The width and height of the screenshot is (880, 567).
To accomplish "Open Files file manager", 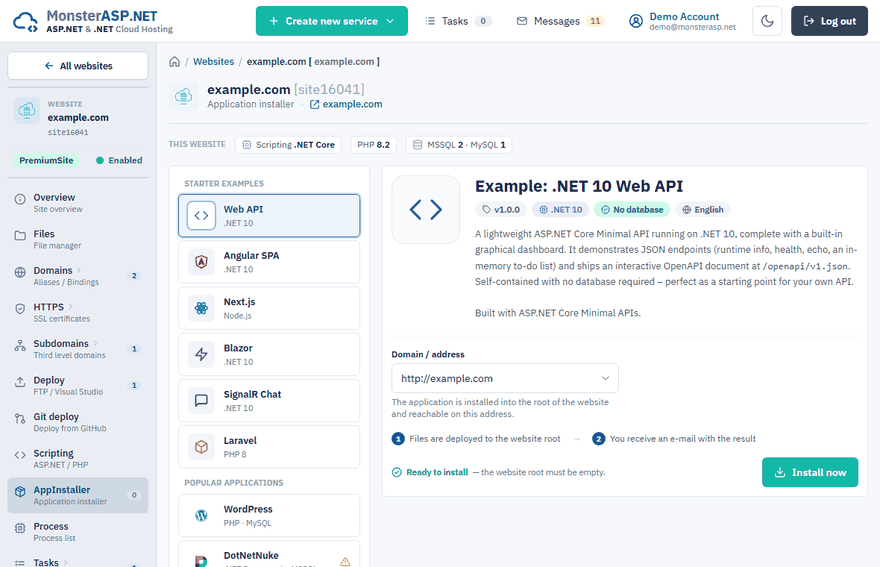I will pos(78,239).
